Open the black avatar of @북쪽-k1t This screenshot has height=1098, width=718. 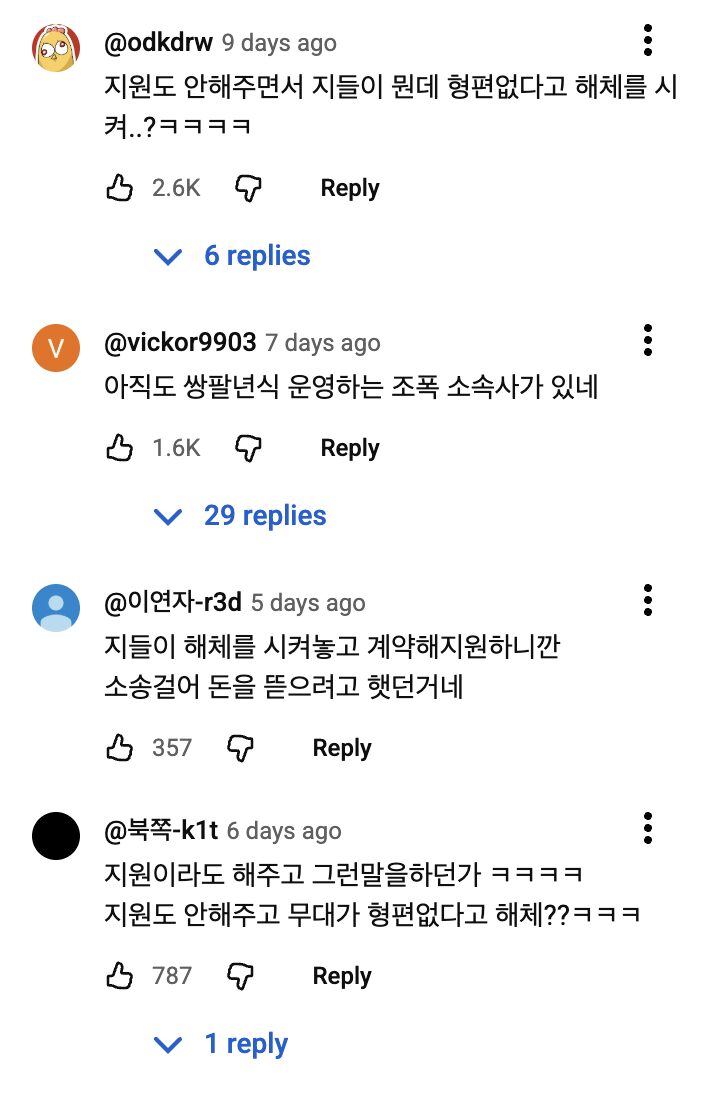coord(56,836)
